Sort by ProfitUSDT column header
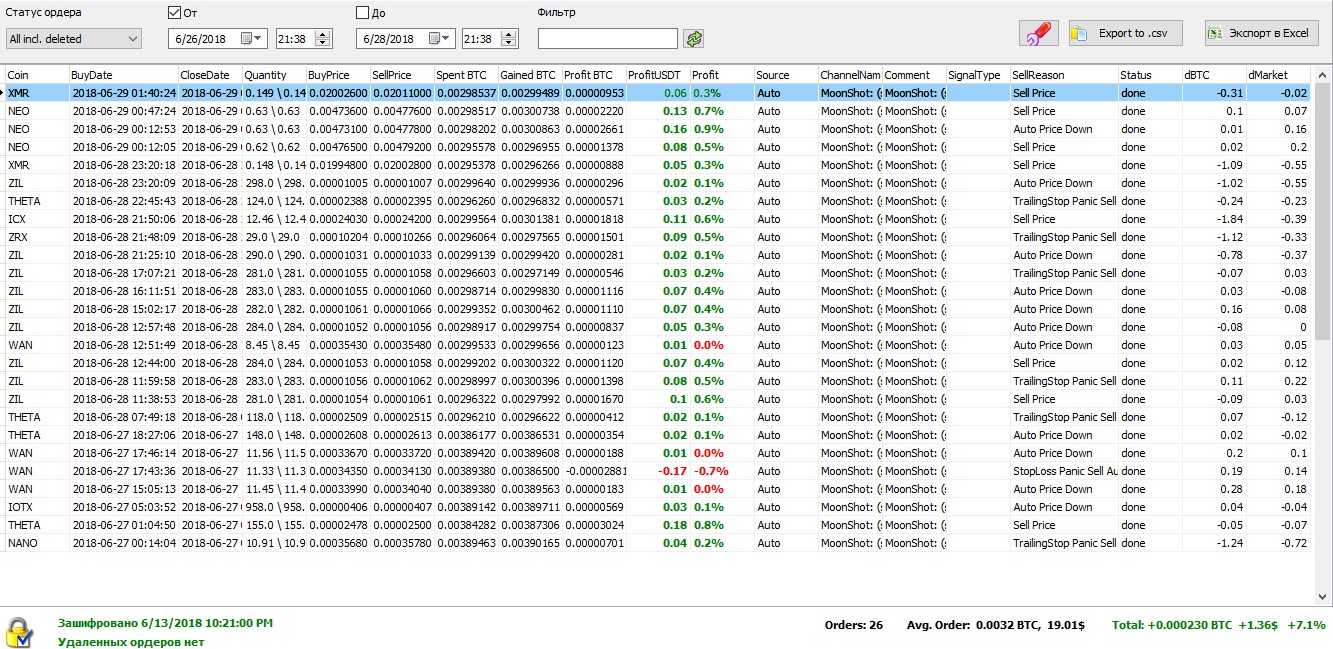 [x=656, y=75]
